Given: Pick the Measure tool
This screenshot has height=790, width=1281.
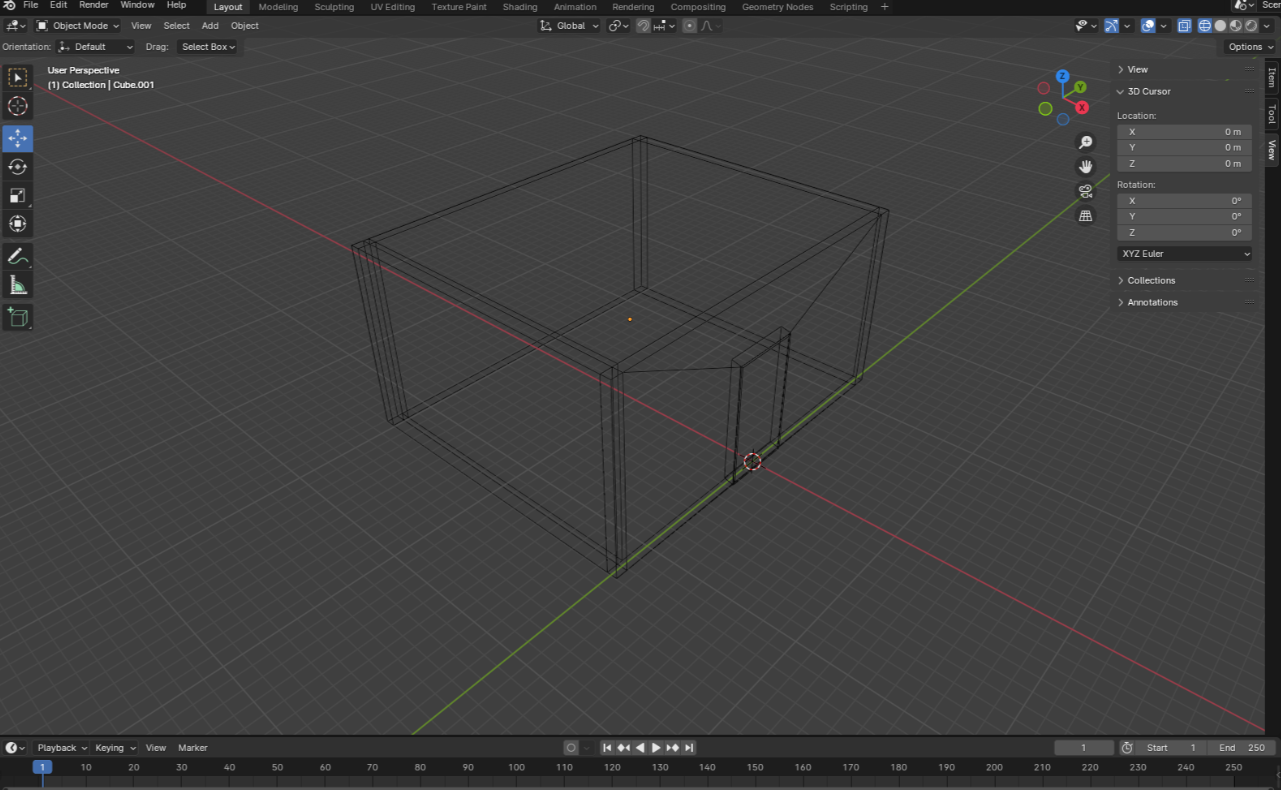Looking at the screenshot, I should [17, 286].
